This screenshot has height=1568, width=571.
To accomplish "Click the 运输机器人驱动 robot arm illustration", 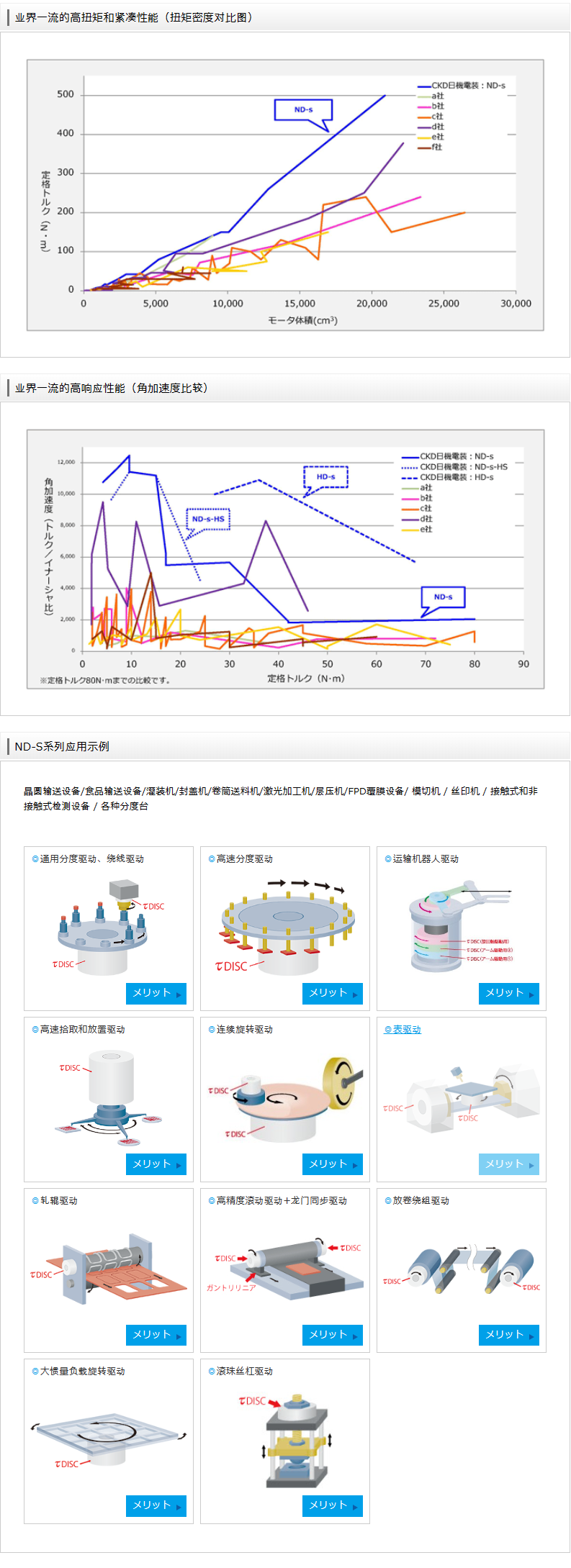I will coord(461,925).
